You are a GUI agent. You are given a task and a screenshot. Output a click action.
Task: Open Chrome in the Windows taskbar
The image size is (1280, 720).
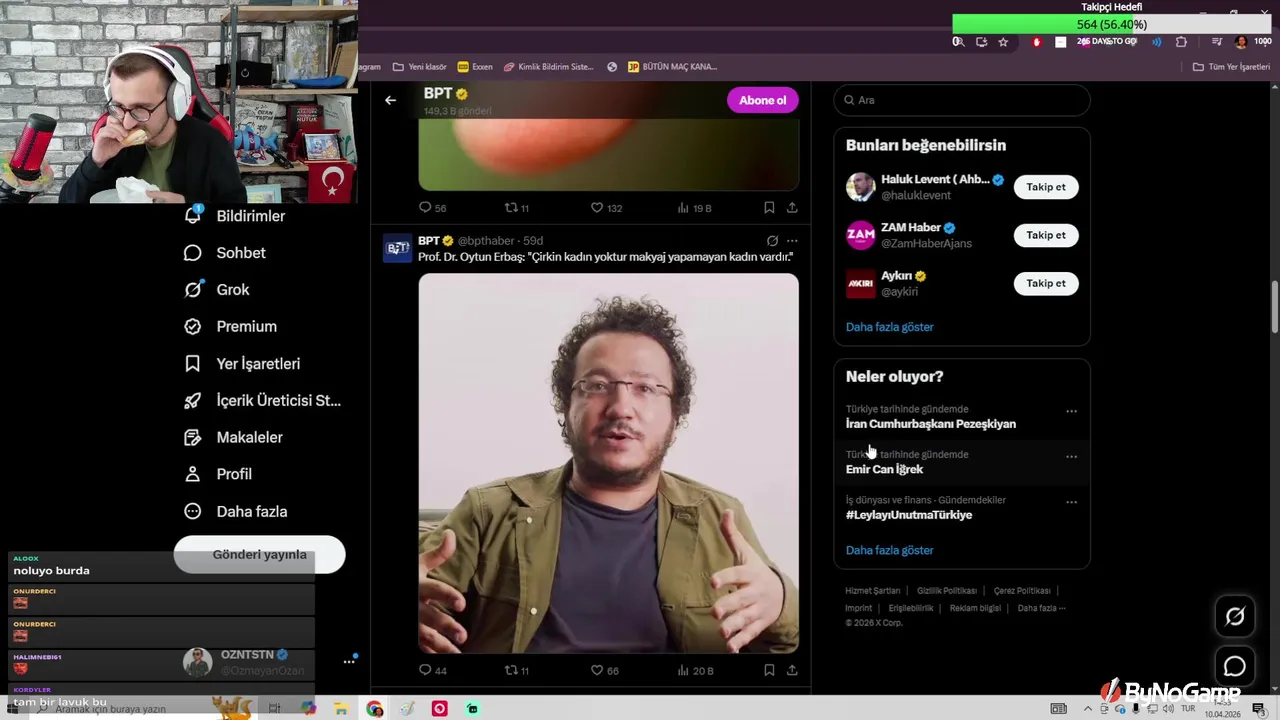tap(375, 709)
